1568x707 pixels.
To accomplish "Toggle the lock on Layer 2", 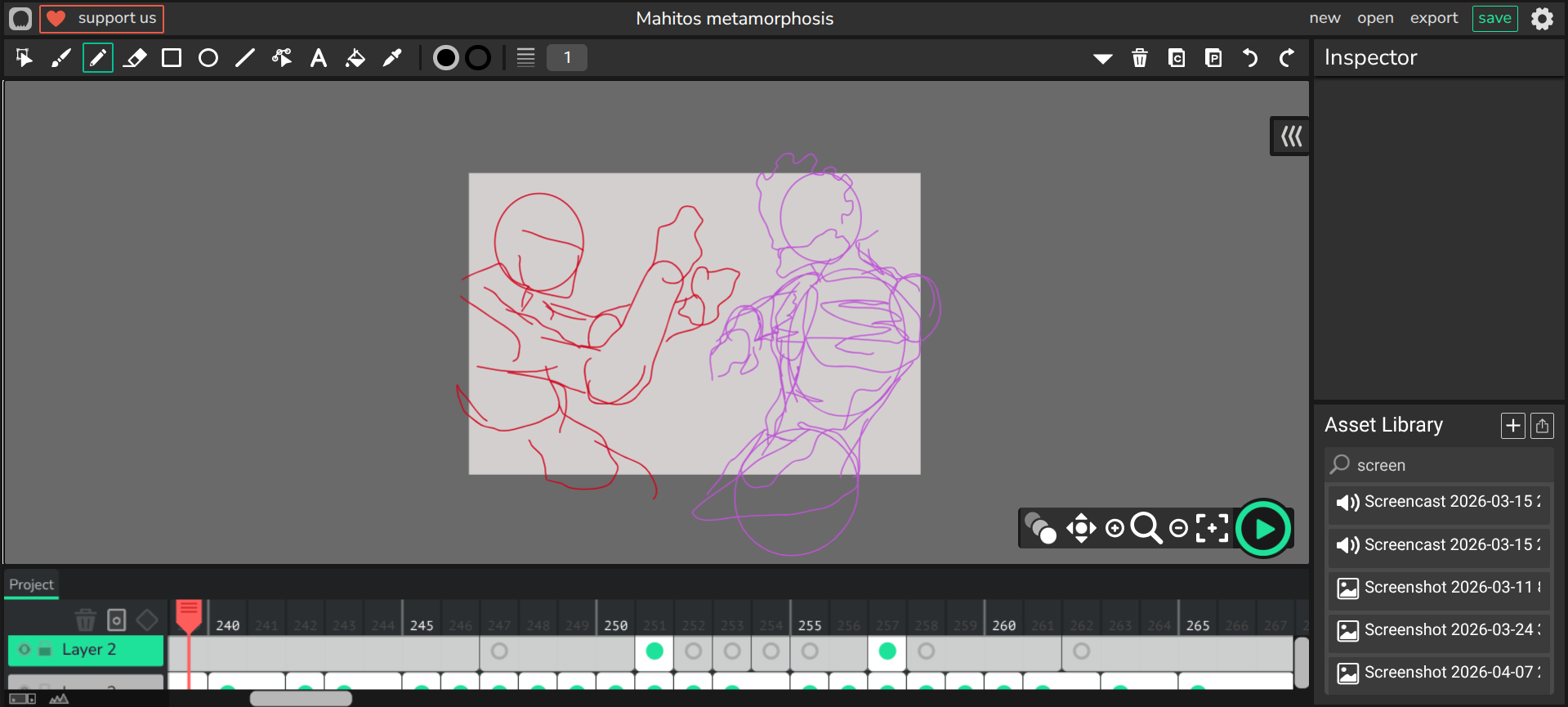I will [x=46, y=651].
